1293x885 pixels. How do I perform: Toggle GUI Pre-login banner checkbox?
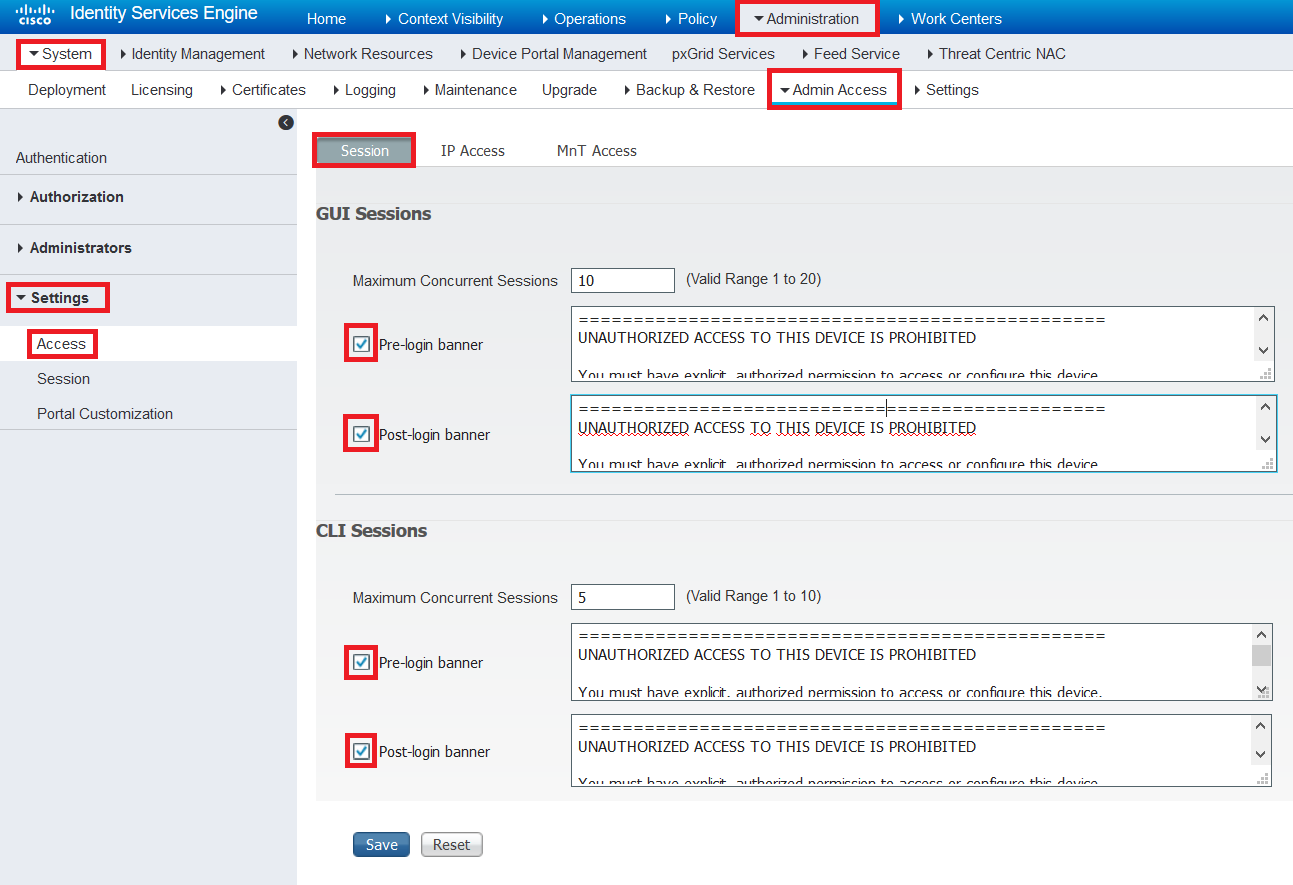click(361, 344)
